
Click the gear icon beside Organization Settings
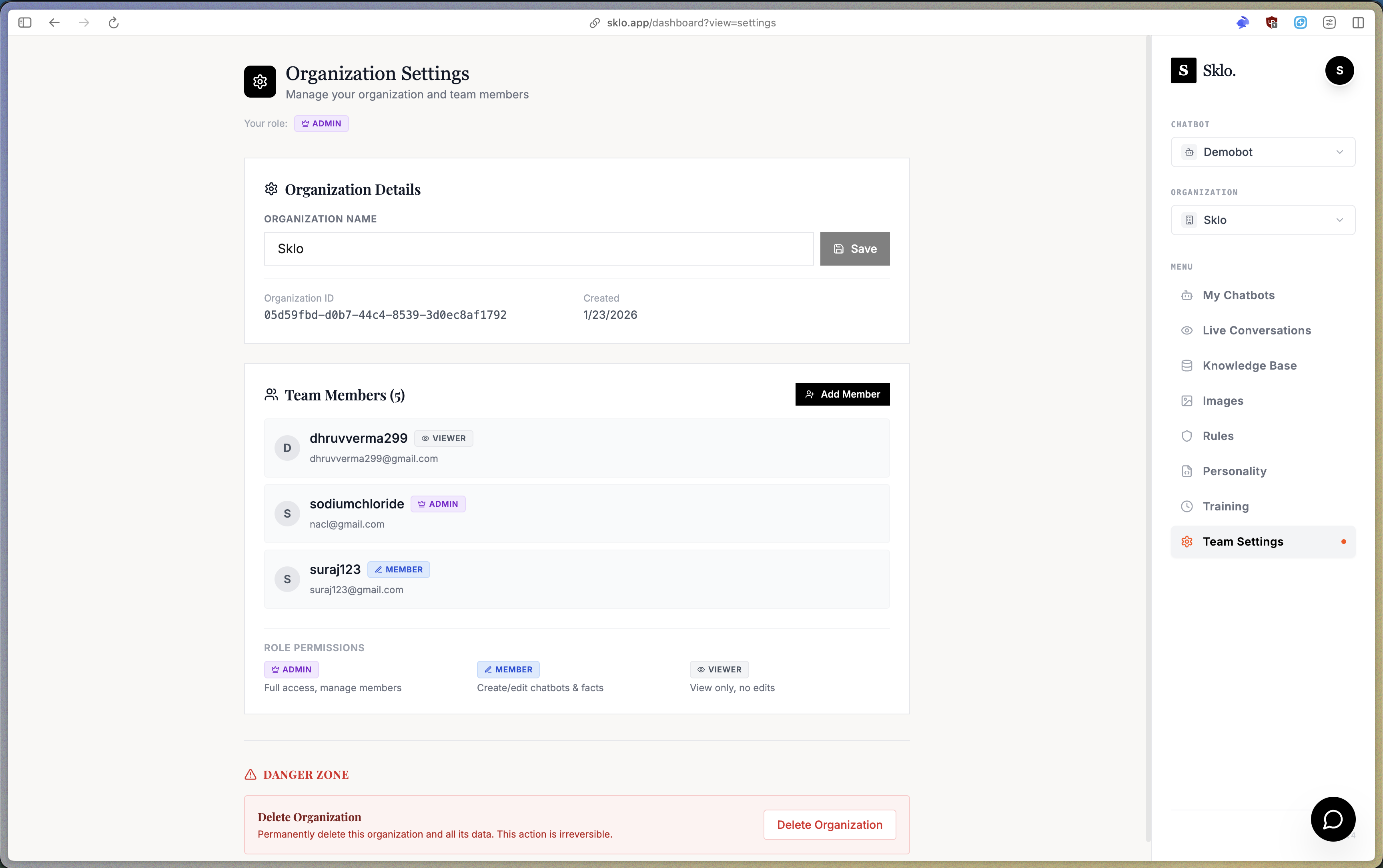click(x=260, y=82)
